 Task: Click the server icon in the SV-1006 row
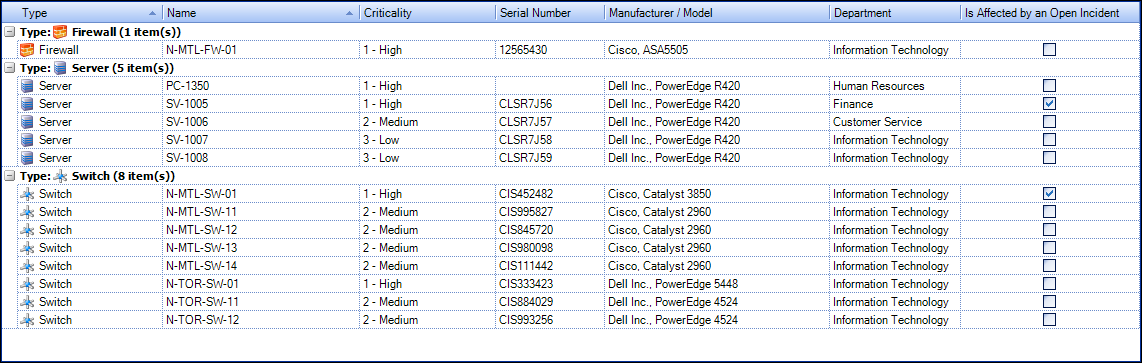[x=28, y=122]
